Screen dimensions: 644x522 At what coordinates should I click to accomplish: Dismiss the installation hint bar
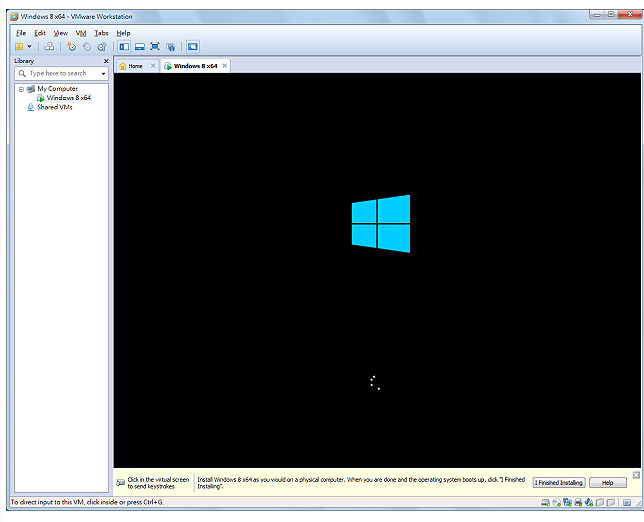(x=636, y=475)
